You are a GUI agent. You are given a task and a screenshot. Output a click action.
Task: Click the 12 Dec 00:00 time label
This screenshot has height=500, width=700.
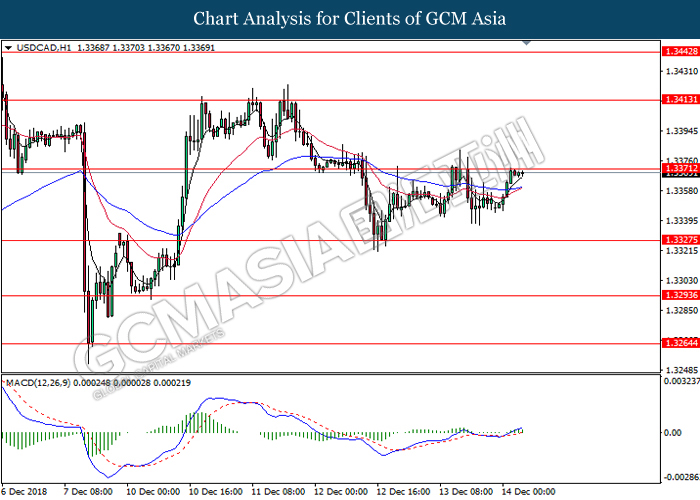341,492
